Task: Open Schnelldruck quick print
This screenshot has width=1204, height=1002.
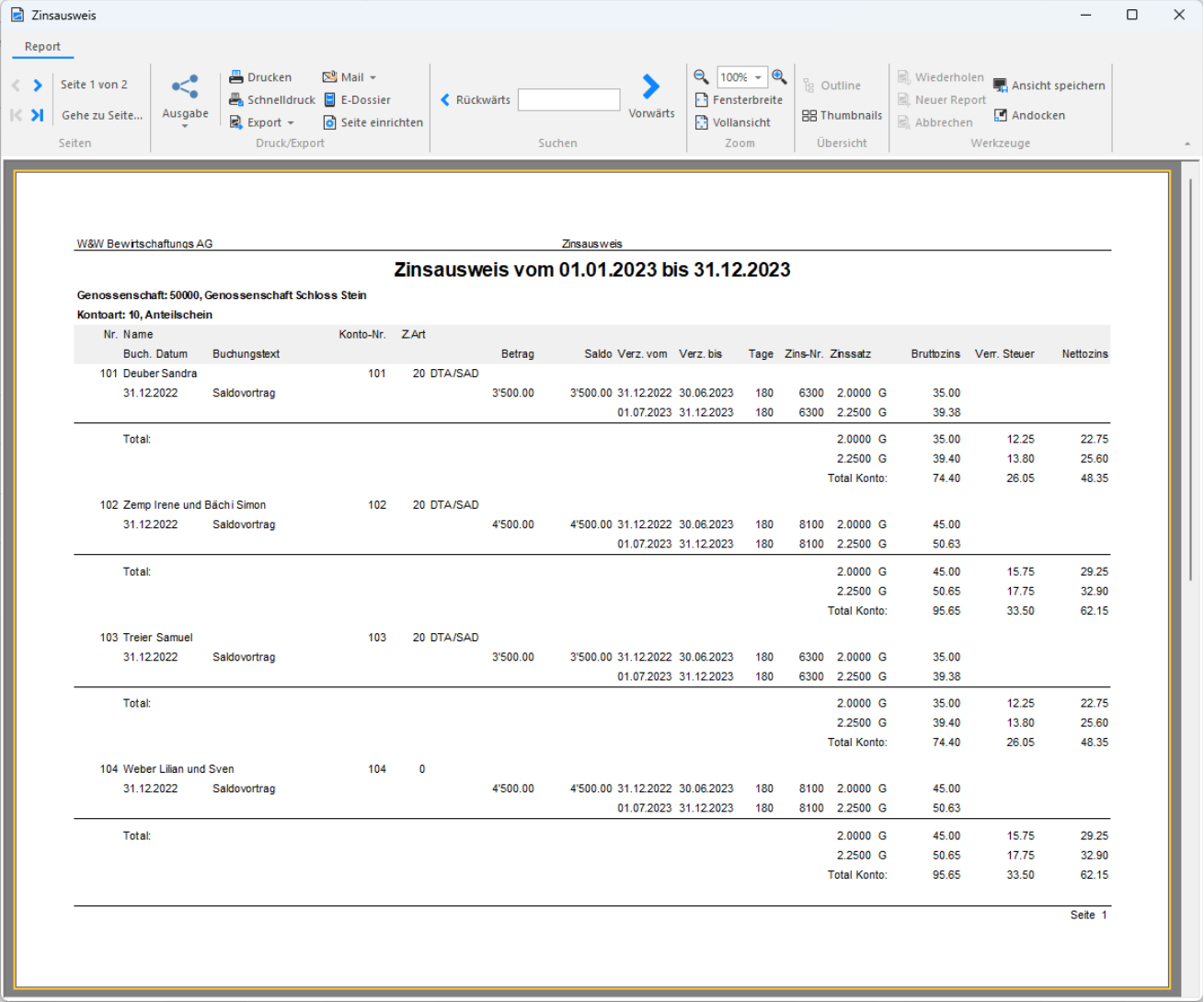Action: pos(272,99)
